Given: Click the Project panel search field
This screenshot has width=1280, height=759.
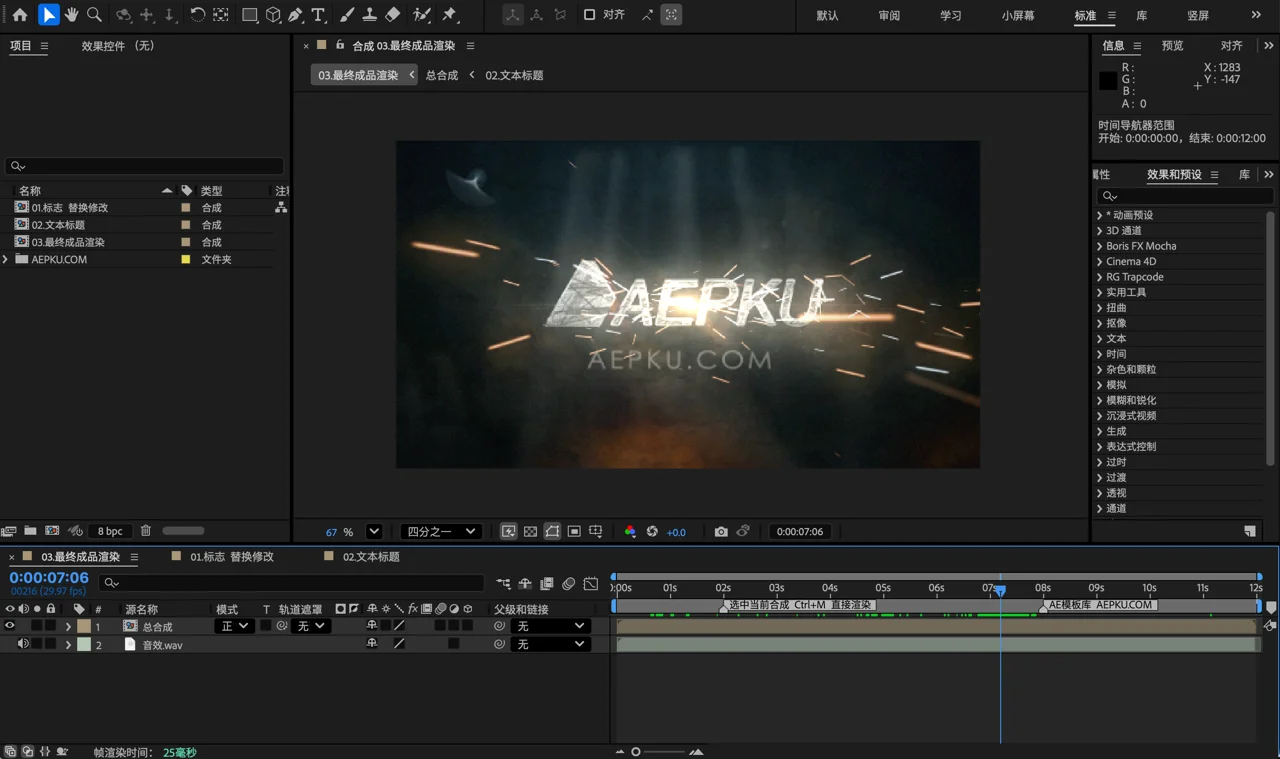Looking at the screenshot, I should pos(145,166).
